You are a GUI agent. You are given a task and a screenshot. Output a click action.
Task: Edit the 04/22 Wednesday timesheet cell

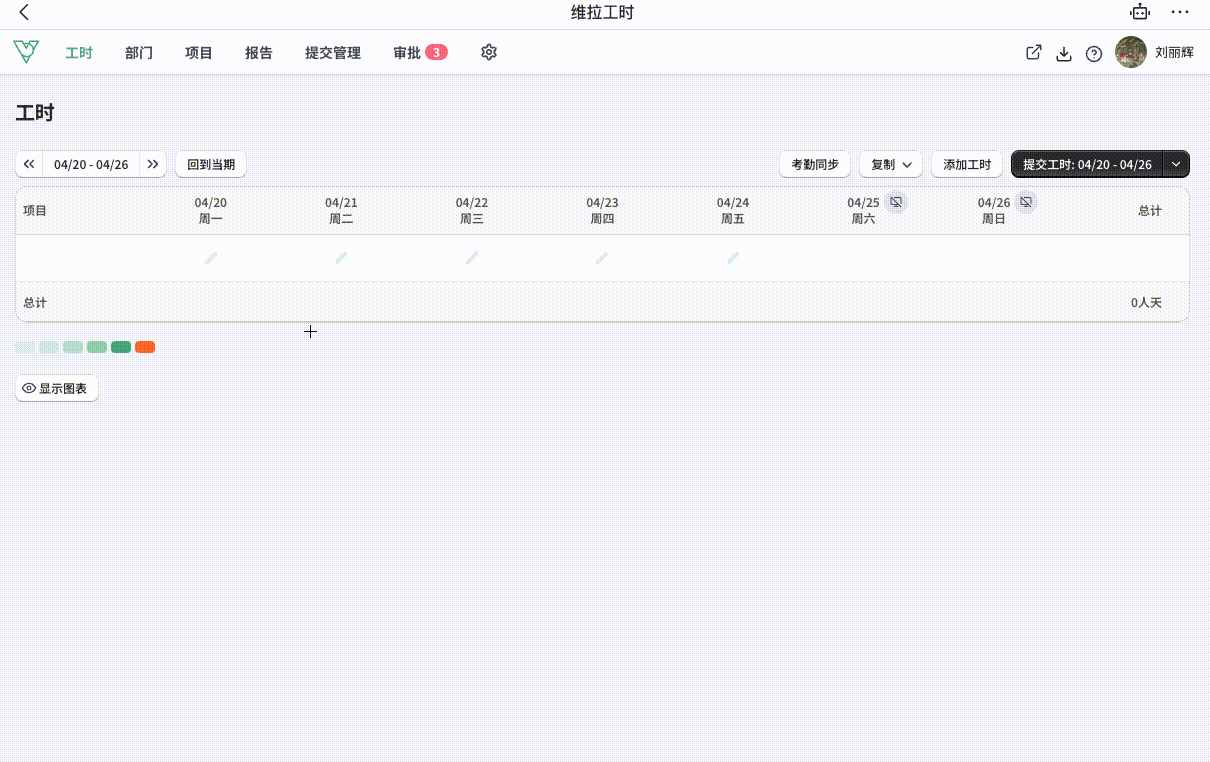[472, 258]
